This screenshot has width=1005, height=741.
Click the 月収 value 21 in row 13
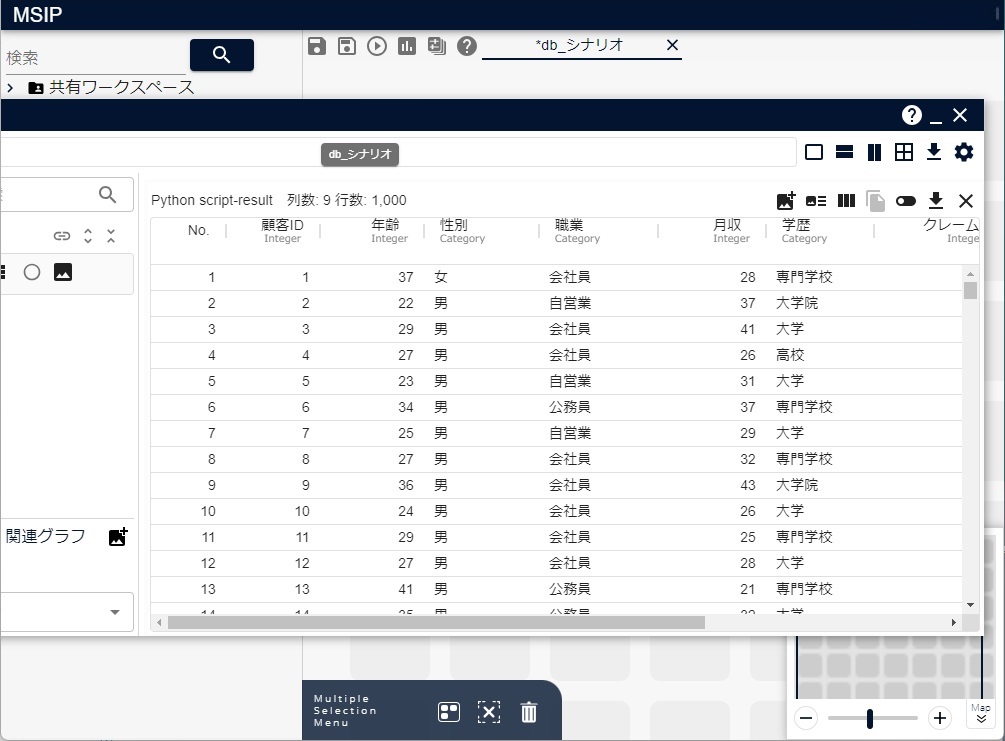coord(747,589)
